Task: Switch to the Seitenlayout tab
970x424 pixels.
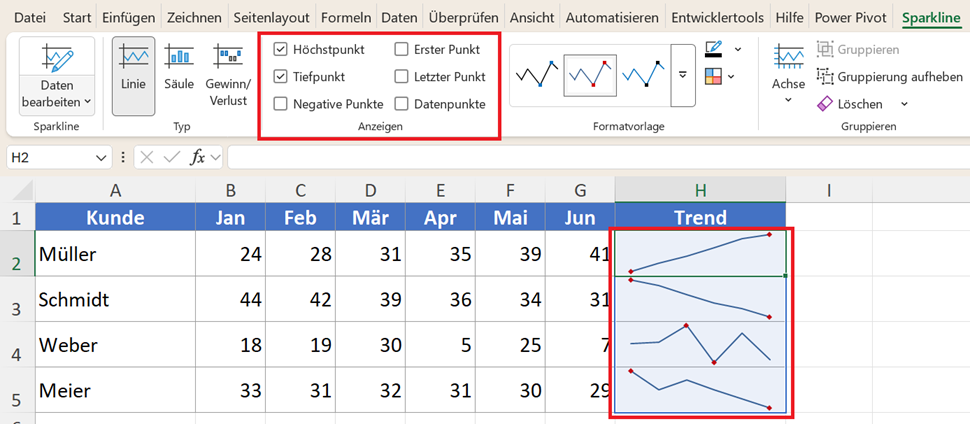Action: [272, 17]
